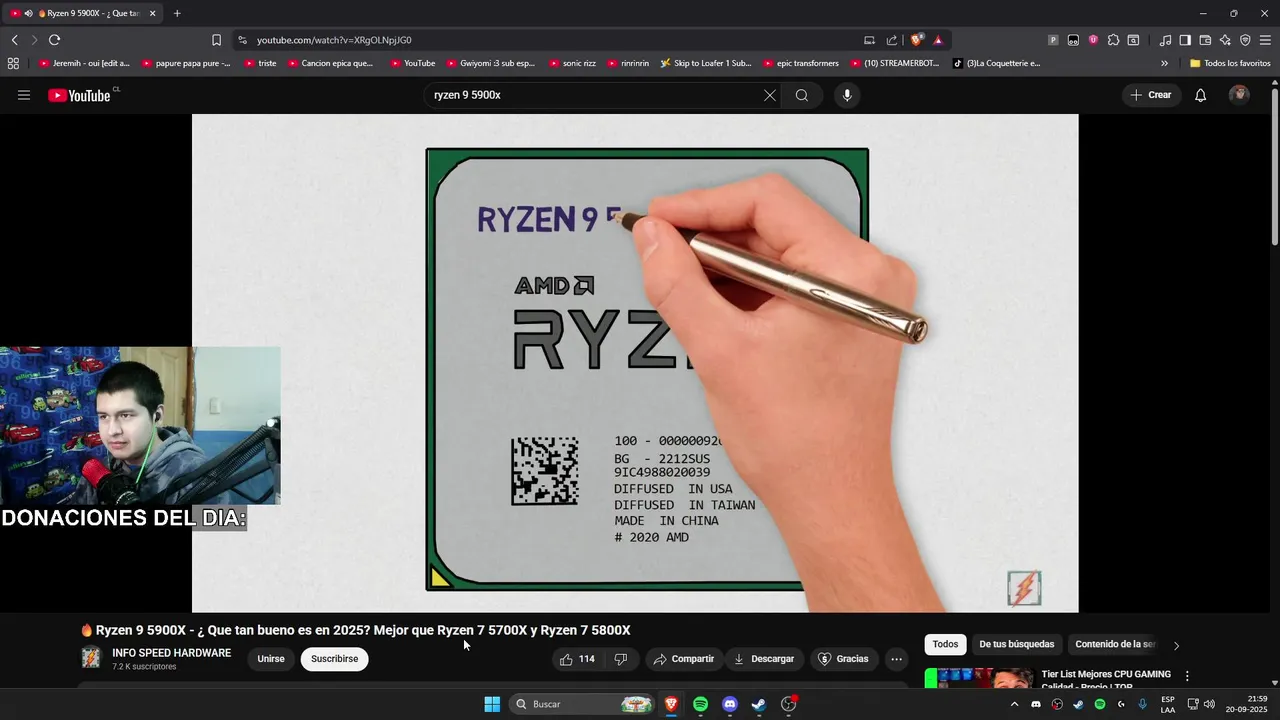The height and width of the screenshot is (720, 1280).
Task: Select the Todos filter chip
Action: point(945,644)
